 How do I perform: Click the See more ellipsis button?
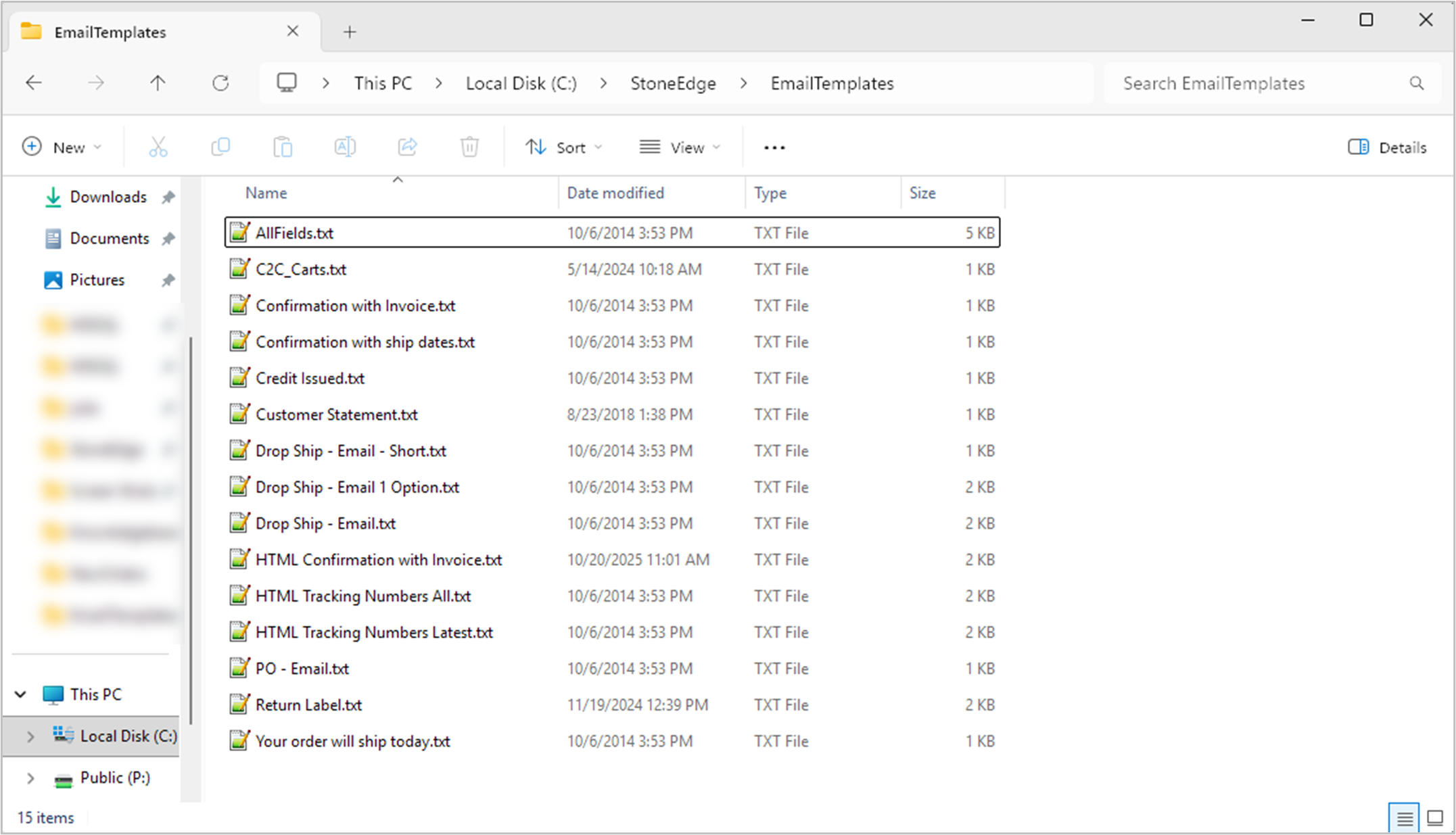coord(773,147)
